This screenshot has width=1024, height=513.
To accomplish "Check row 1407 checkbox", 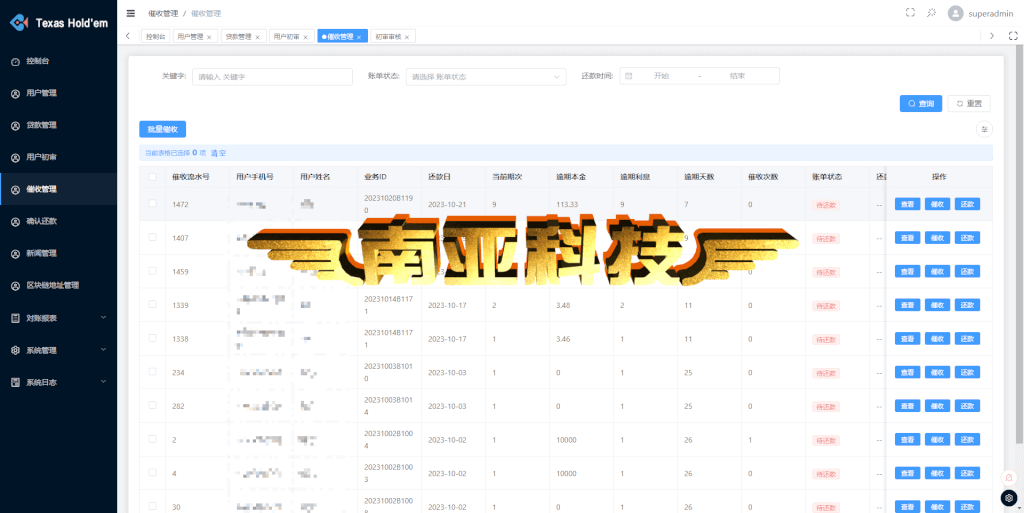I will point(152,237).
